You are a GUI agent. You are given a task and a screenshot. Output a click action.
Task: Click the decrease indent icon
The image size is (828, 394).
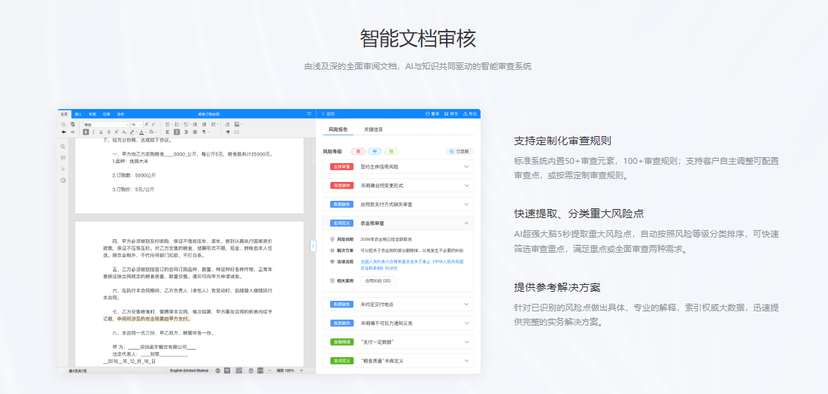[x=195, y=125]
